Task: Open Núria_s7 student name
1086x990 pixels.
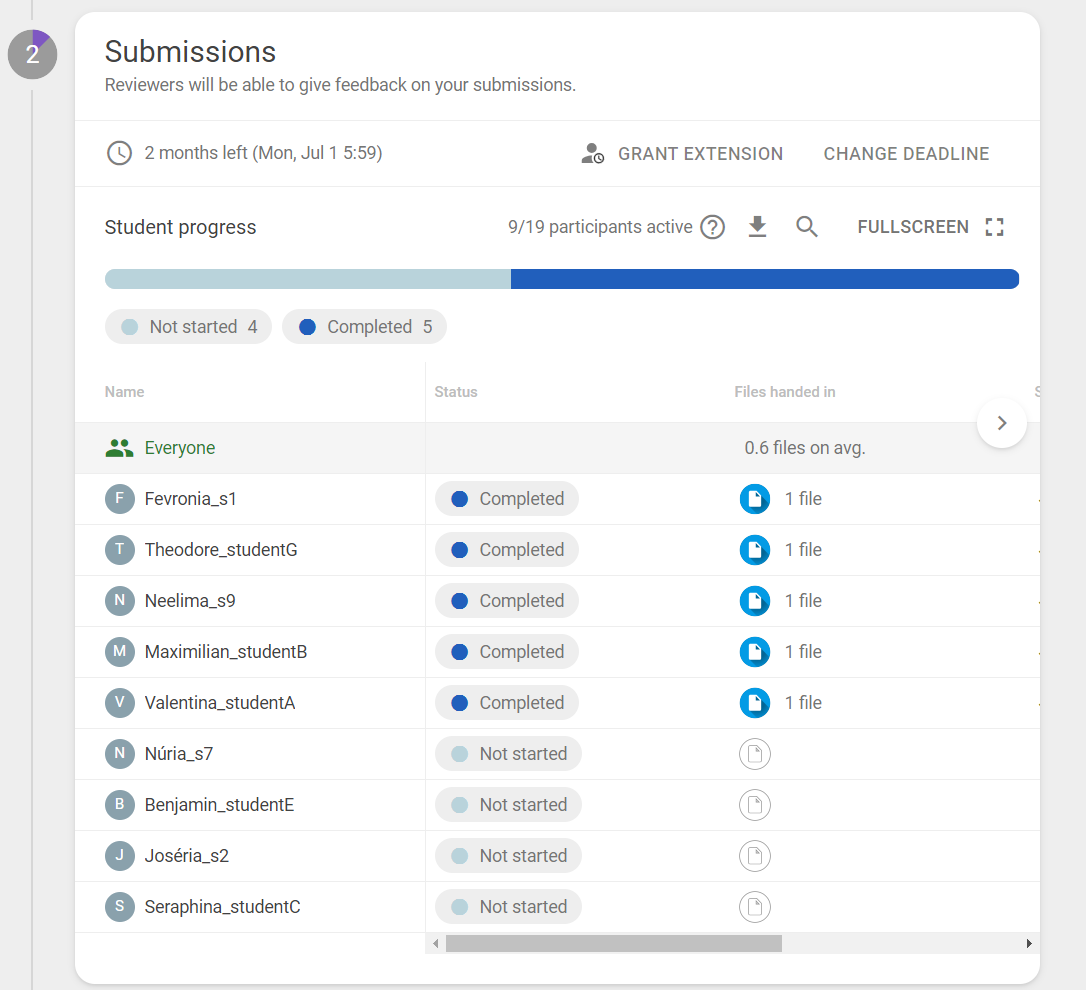Action: click(179, 754)
